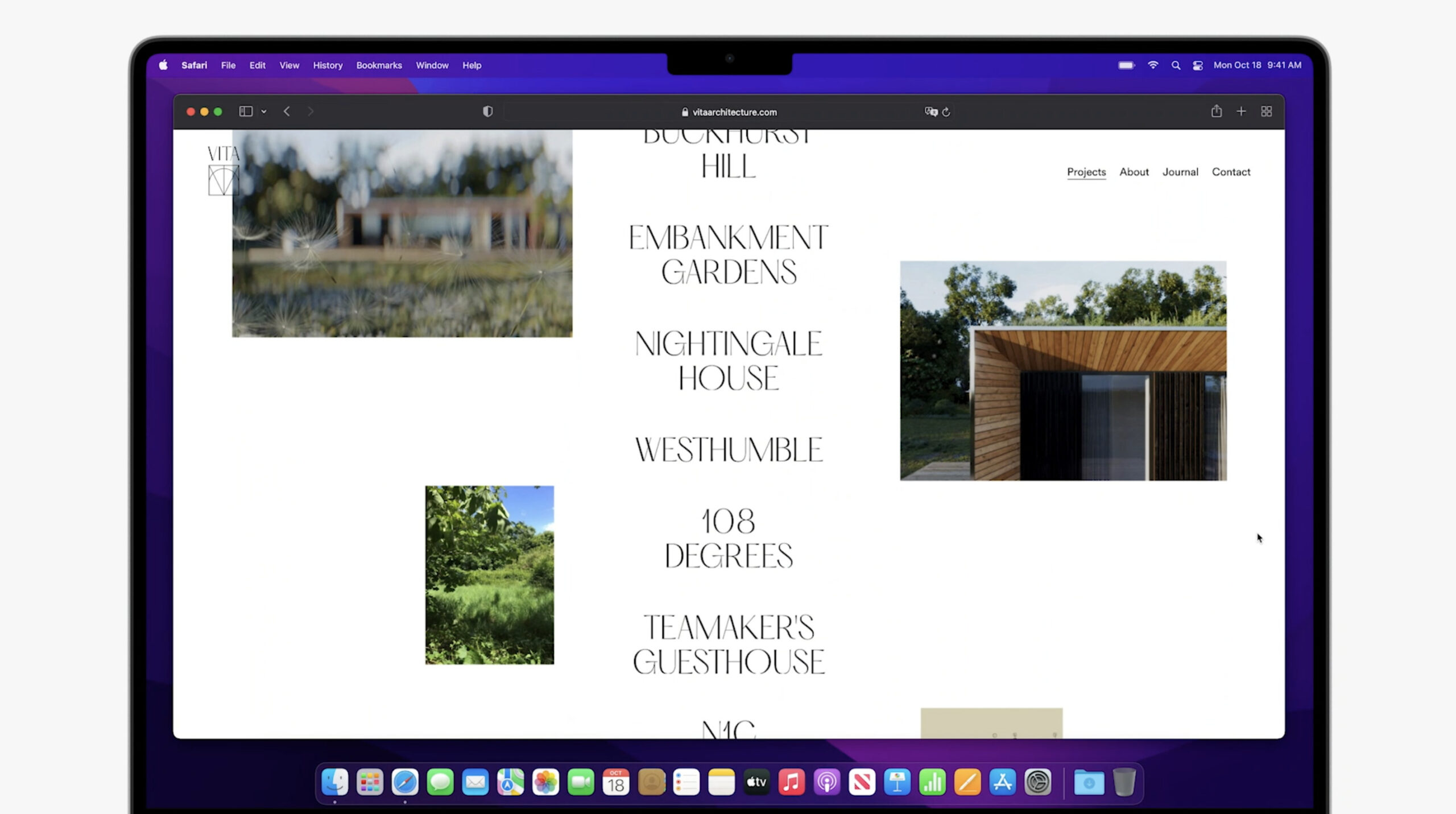Expand the sidebar tab group dropdown arrow

pos(264,111)
